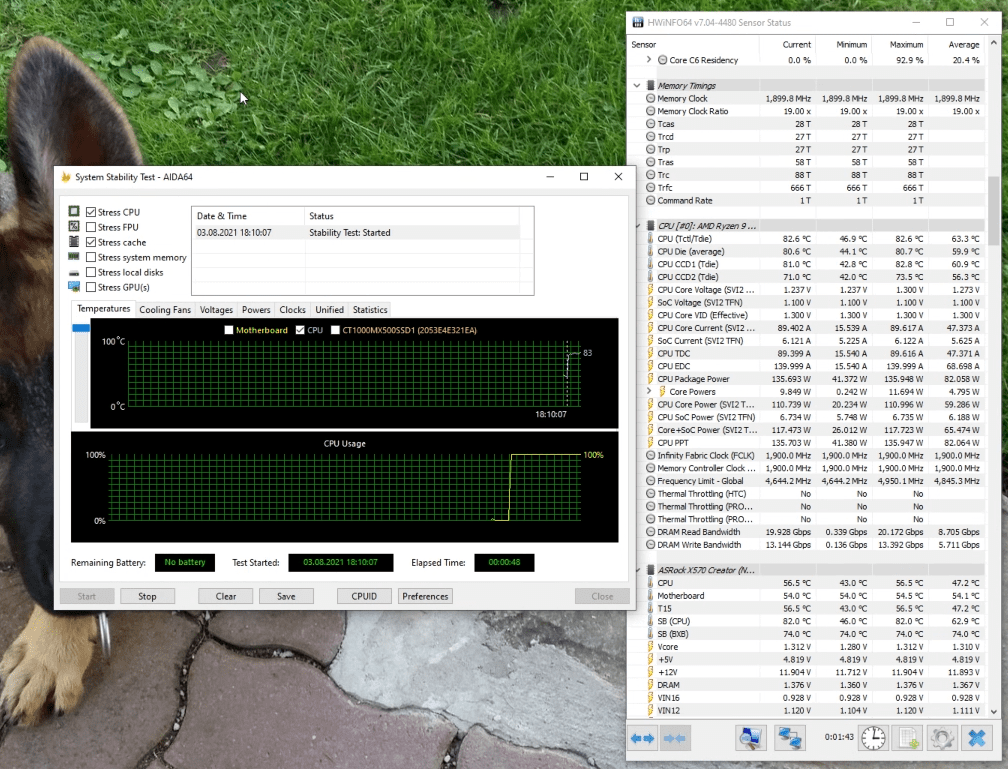
Task: Switch to Statistics tab
Action: [x=370, y=309]
